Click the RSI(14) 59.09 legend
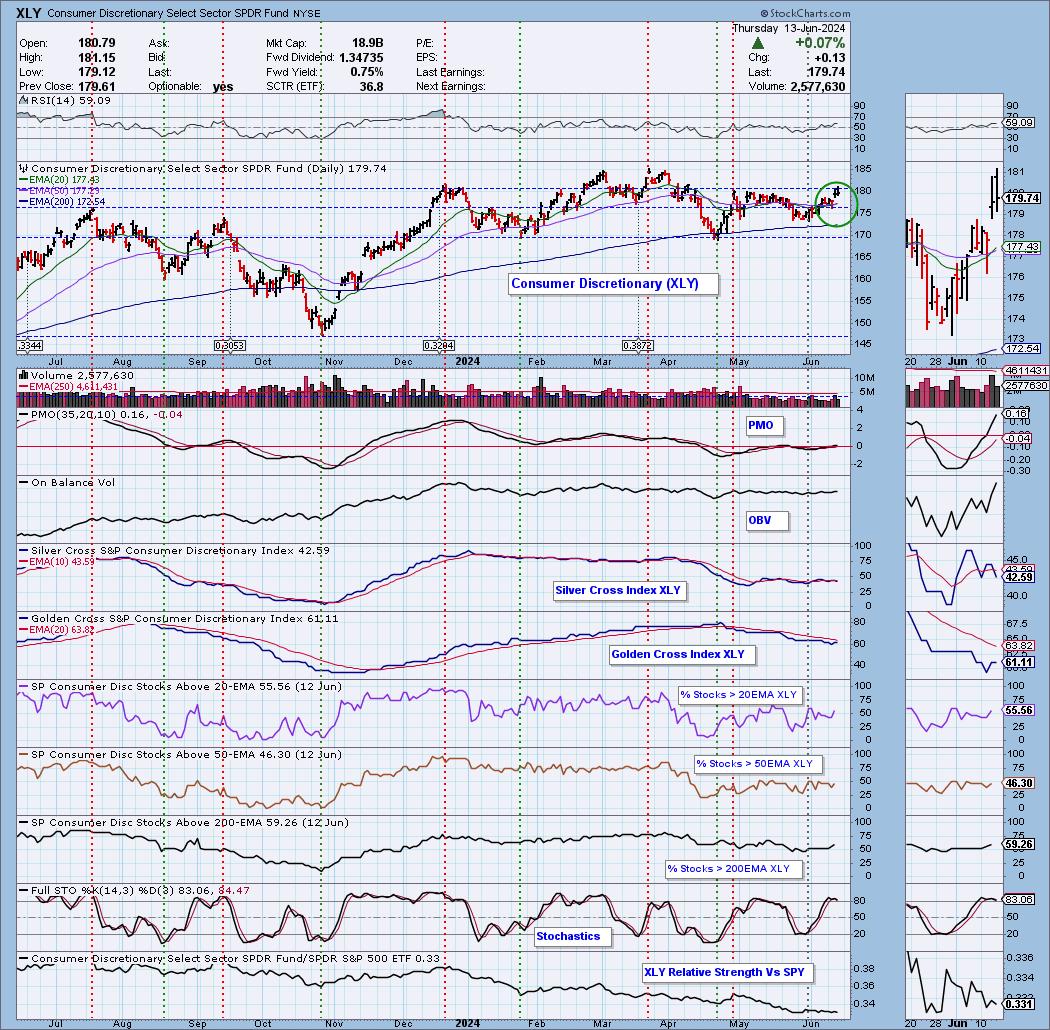 (x=65, y=100)
